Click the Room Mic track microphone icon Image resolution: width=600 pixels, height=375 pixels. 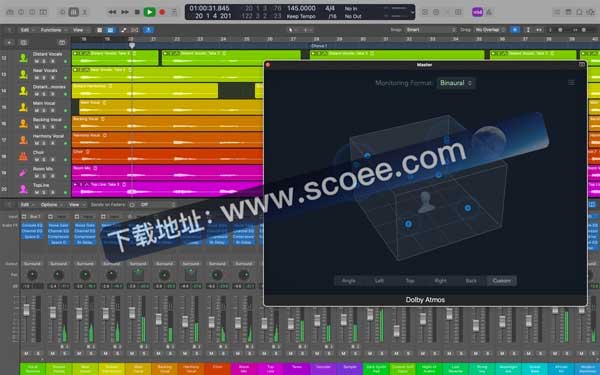(23, 173)
